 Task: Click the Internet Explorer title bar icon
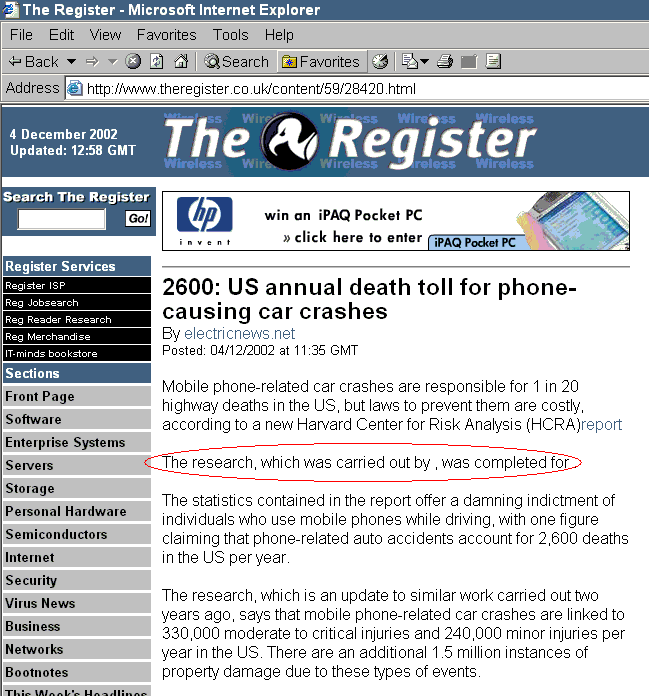(x=11, y=9)
